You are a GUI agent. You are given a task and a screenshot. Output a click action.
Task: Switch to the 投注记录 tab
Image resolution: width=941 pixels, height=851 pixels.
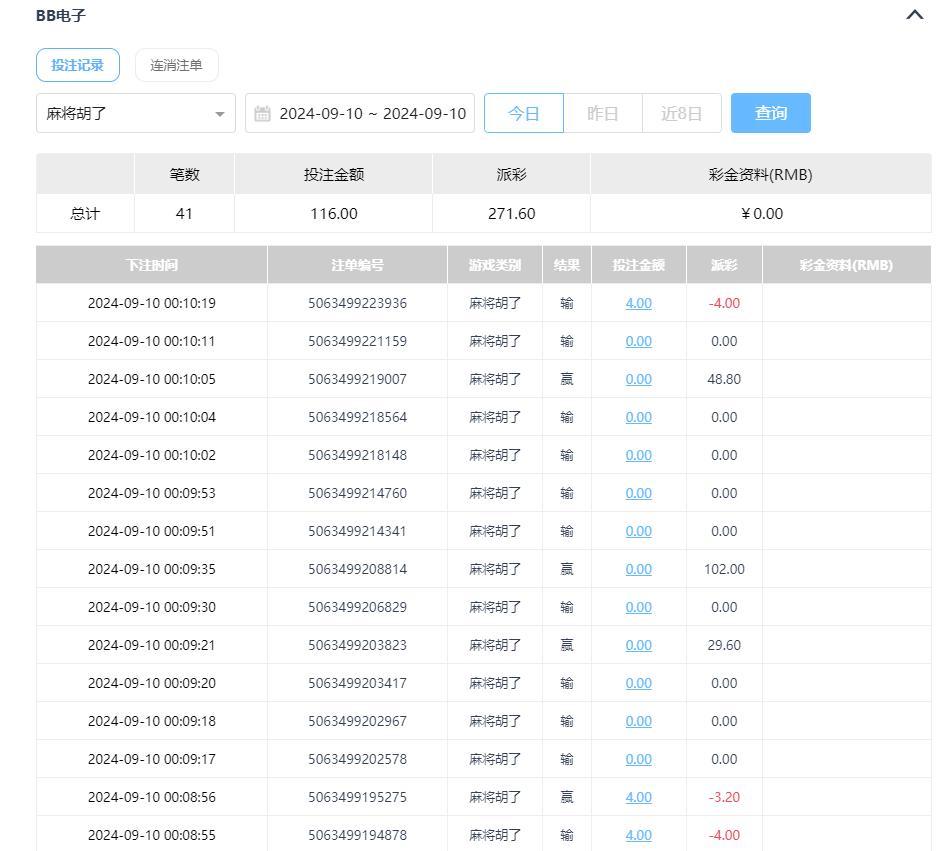78,65
